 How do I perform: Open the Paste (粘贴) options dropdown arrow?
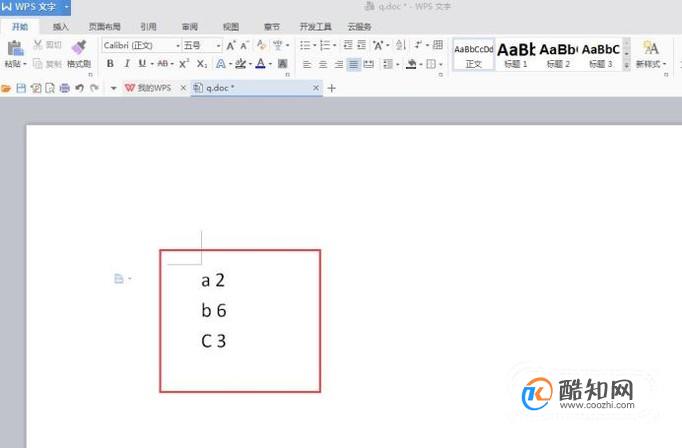click(x=25, y=64)
